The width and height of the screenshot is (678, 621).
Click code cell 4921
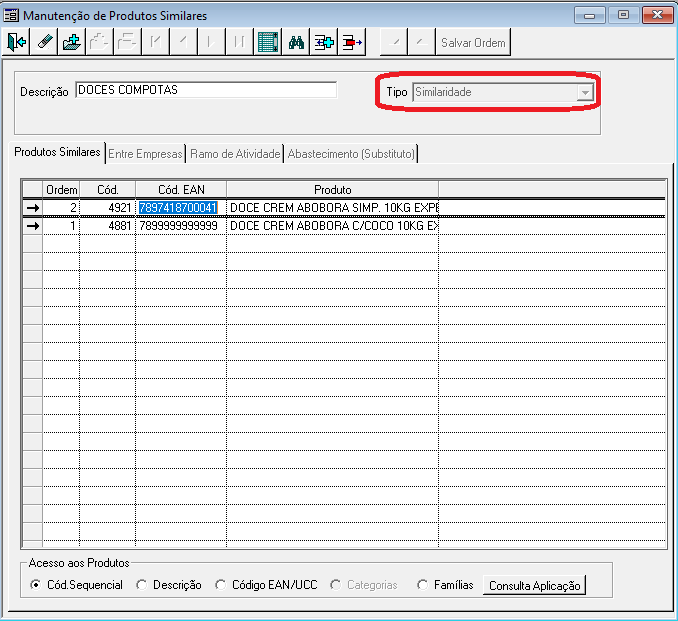coord(108,208)
